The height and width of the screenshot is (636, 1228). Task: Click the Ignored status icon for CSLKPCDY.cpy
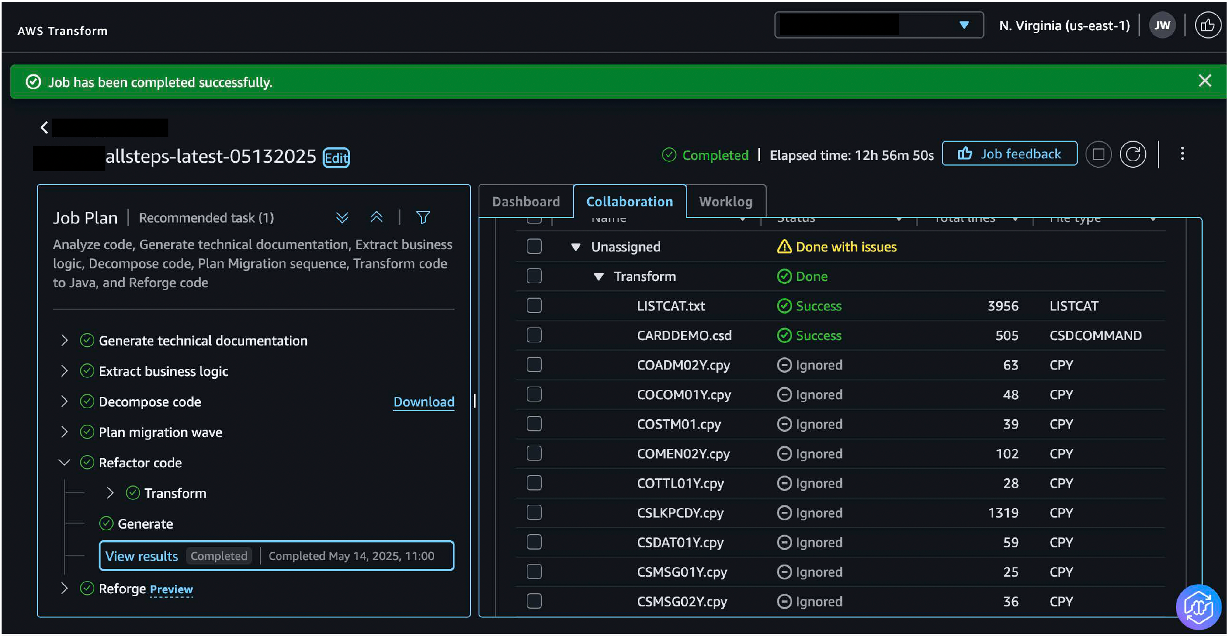click(785, 513)
